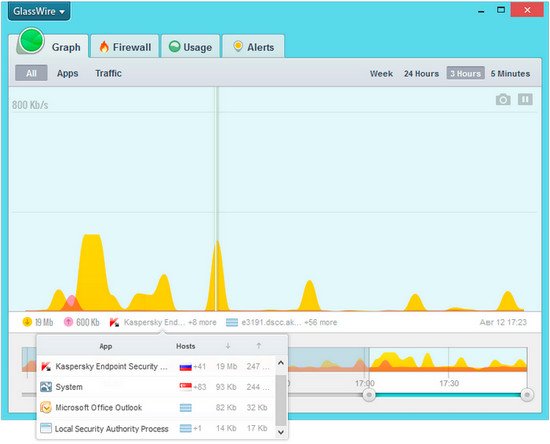Image resolution: width=550 pixels, height=444 pixels.
Task: Click the right timeline range handle
Action: pyautogui.click(x=527, y=395)
